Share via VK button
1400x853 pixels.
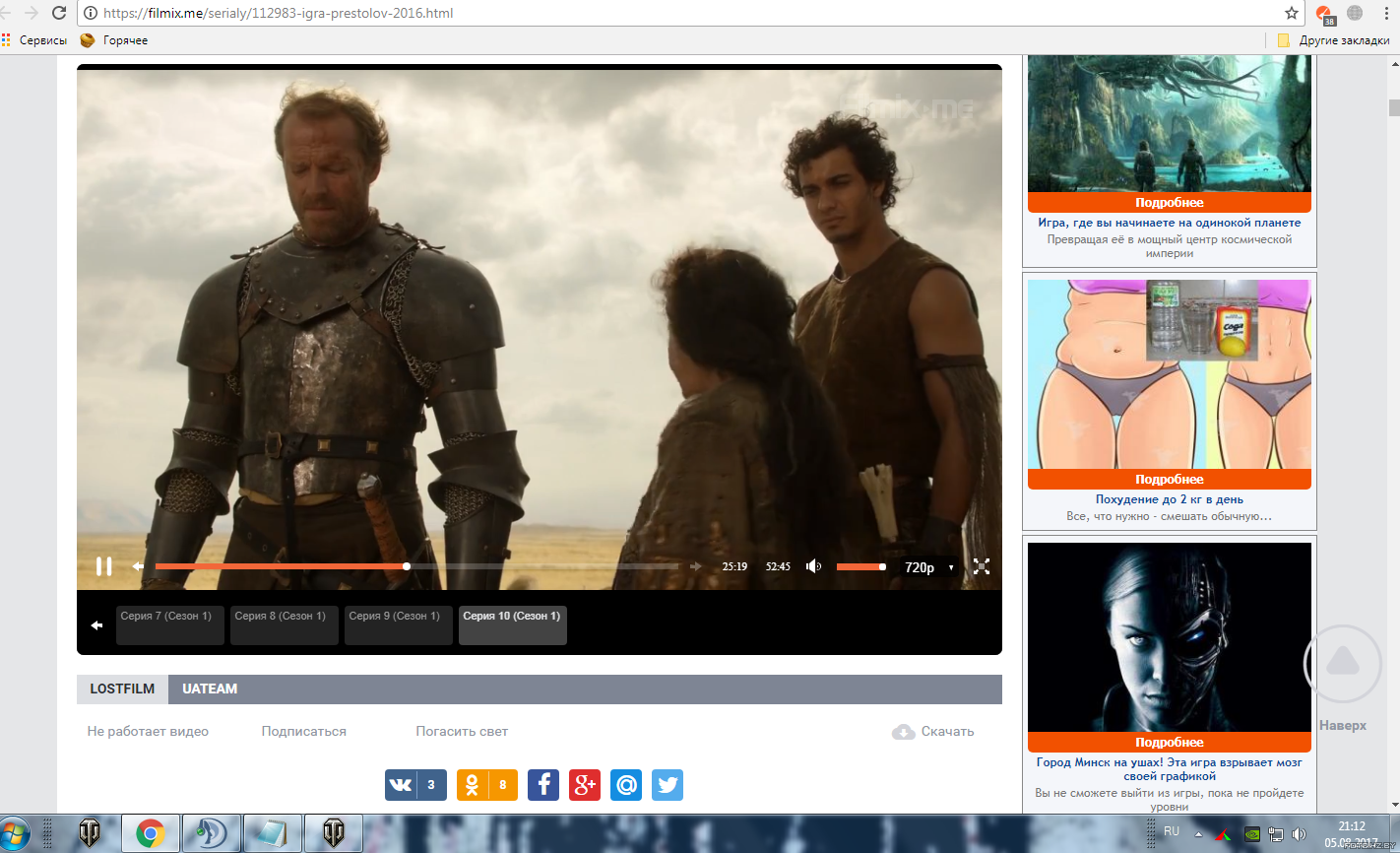point(415,785)
